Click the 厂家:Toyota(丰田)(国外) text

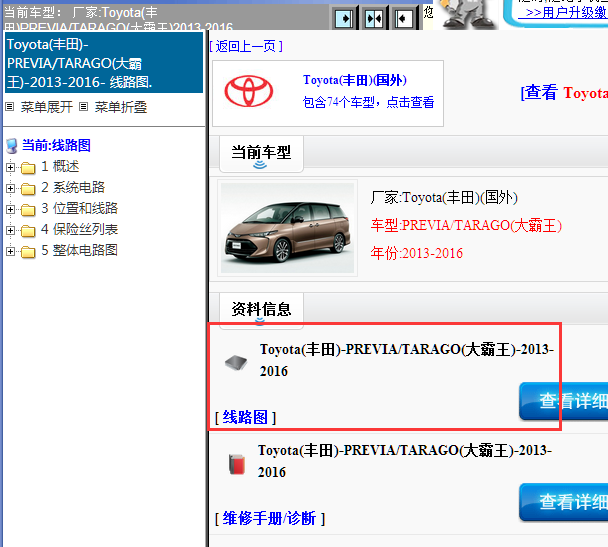pyautogui.click(x=444, y=198)
